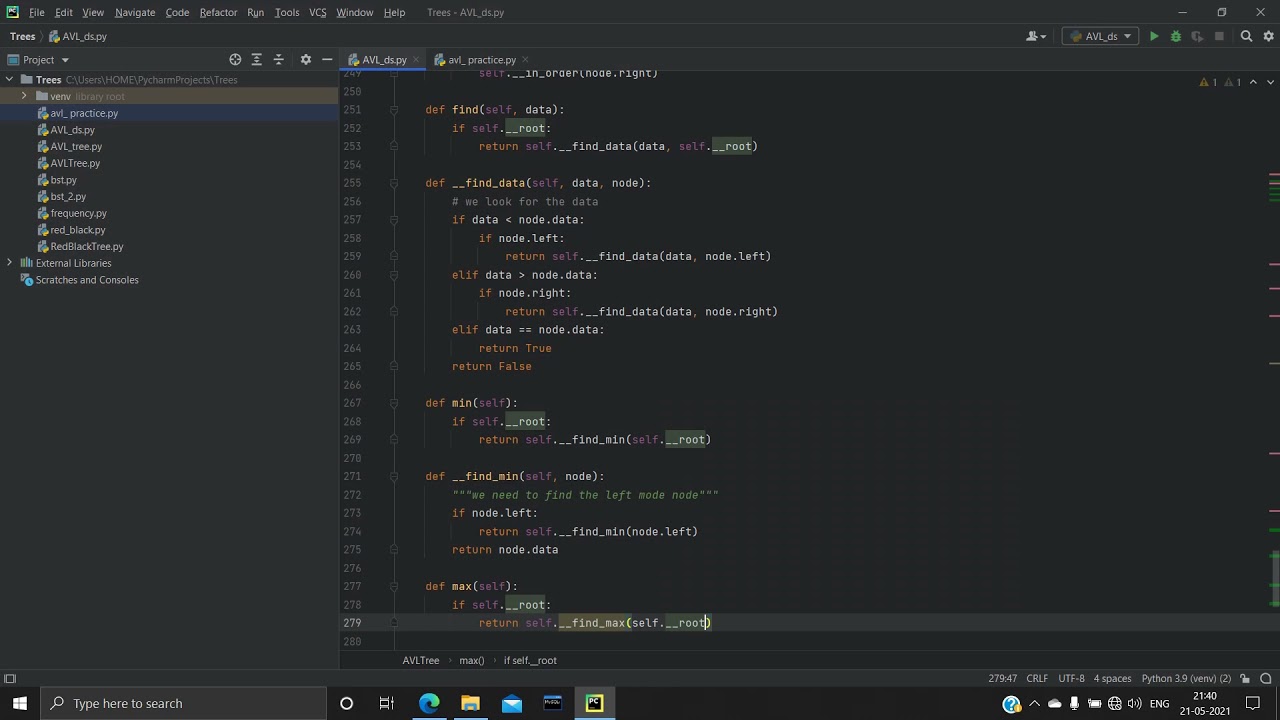The image size is (1280, 720).
Task: Open the Navigate menu
Action: 135,12
